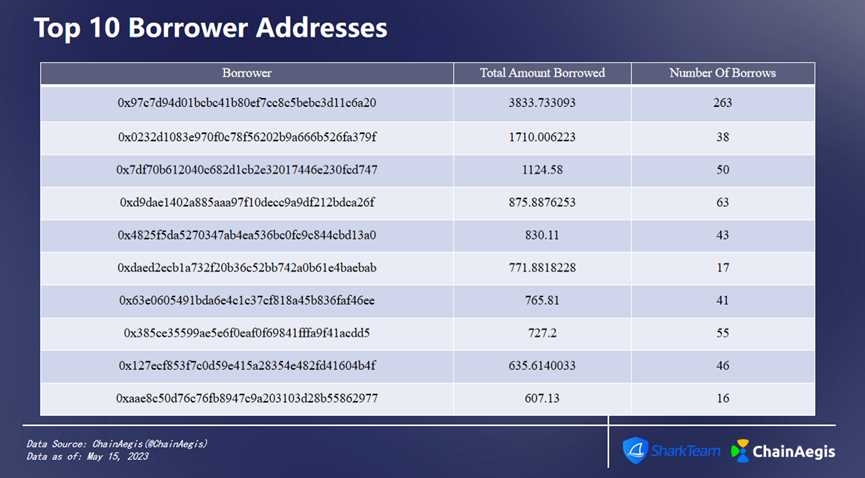Image resolution: width=865 pixels, height=478 pixels.
Task: Click the Data Source ChainAegis footer text
Action: (x=117, y=443)
